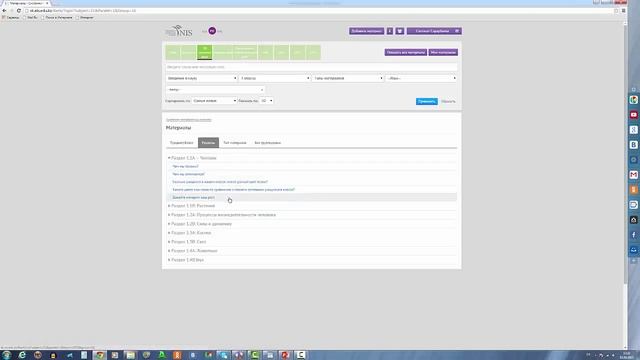
Task: Open the file explorer folder in taskbar
Action: pos(130,355)
